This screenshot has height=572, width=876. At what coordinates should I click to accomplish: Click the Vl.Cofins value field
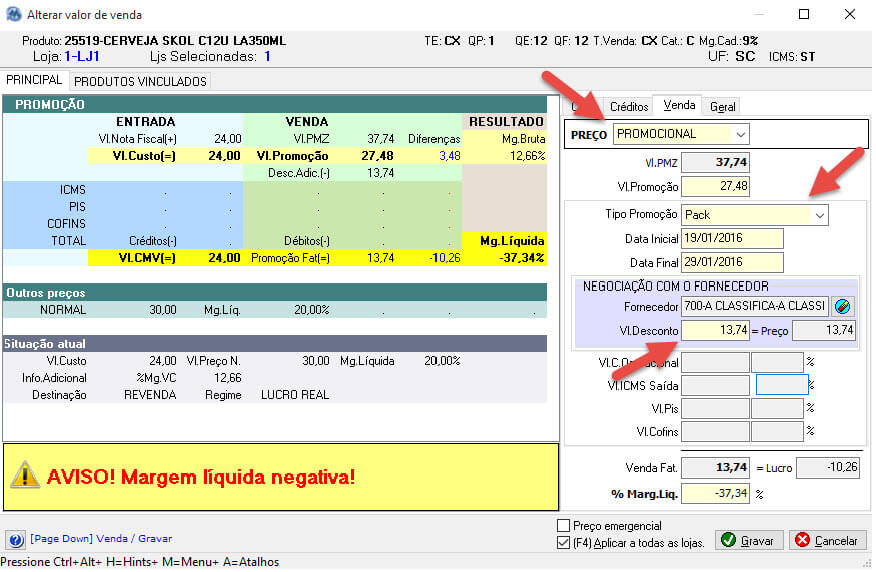(x=715, y=432)
